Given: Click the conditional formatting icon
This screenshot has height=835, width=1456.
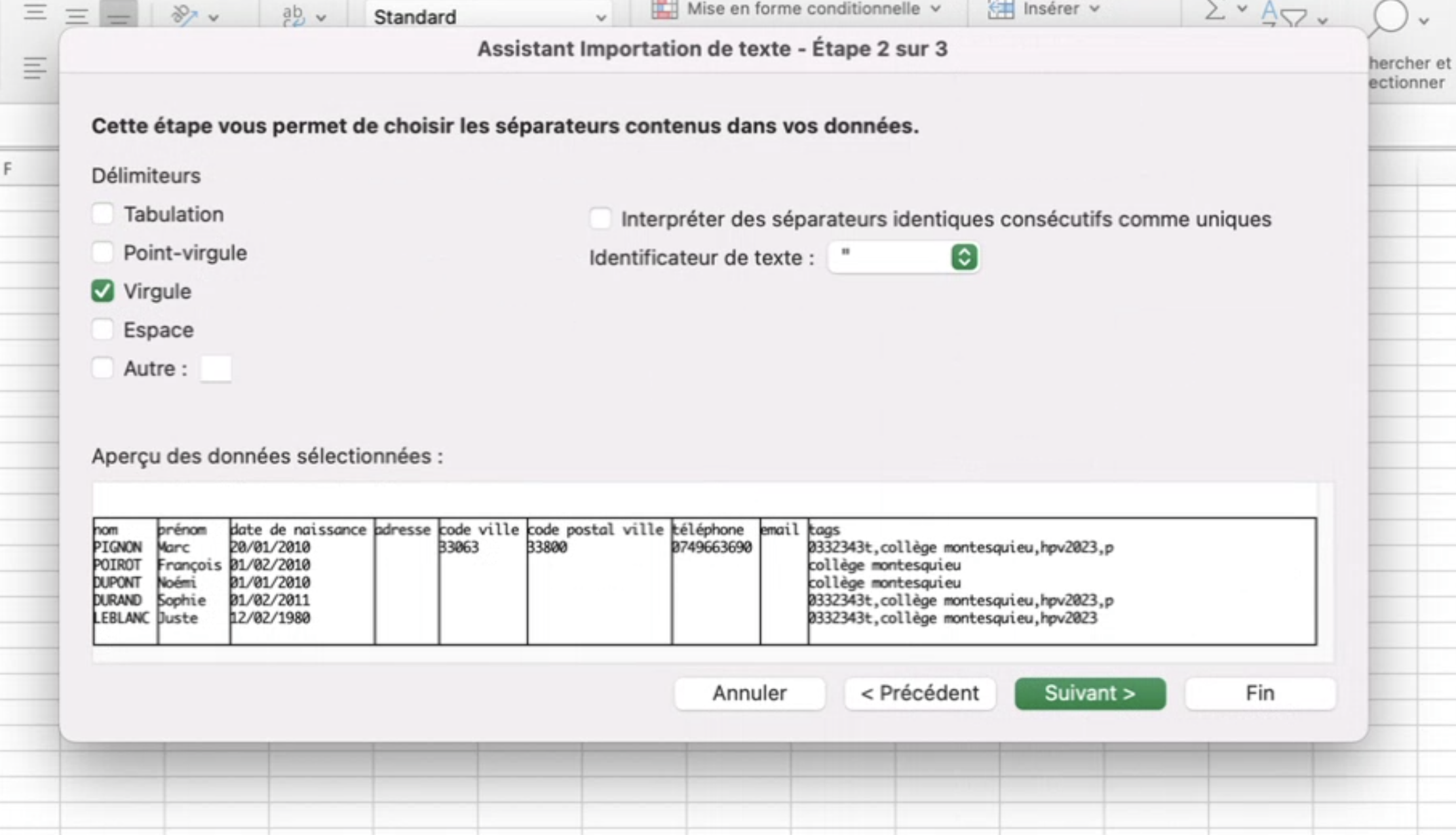Looking at the screenshot, I should click(x=664, y=9).
